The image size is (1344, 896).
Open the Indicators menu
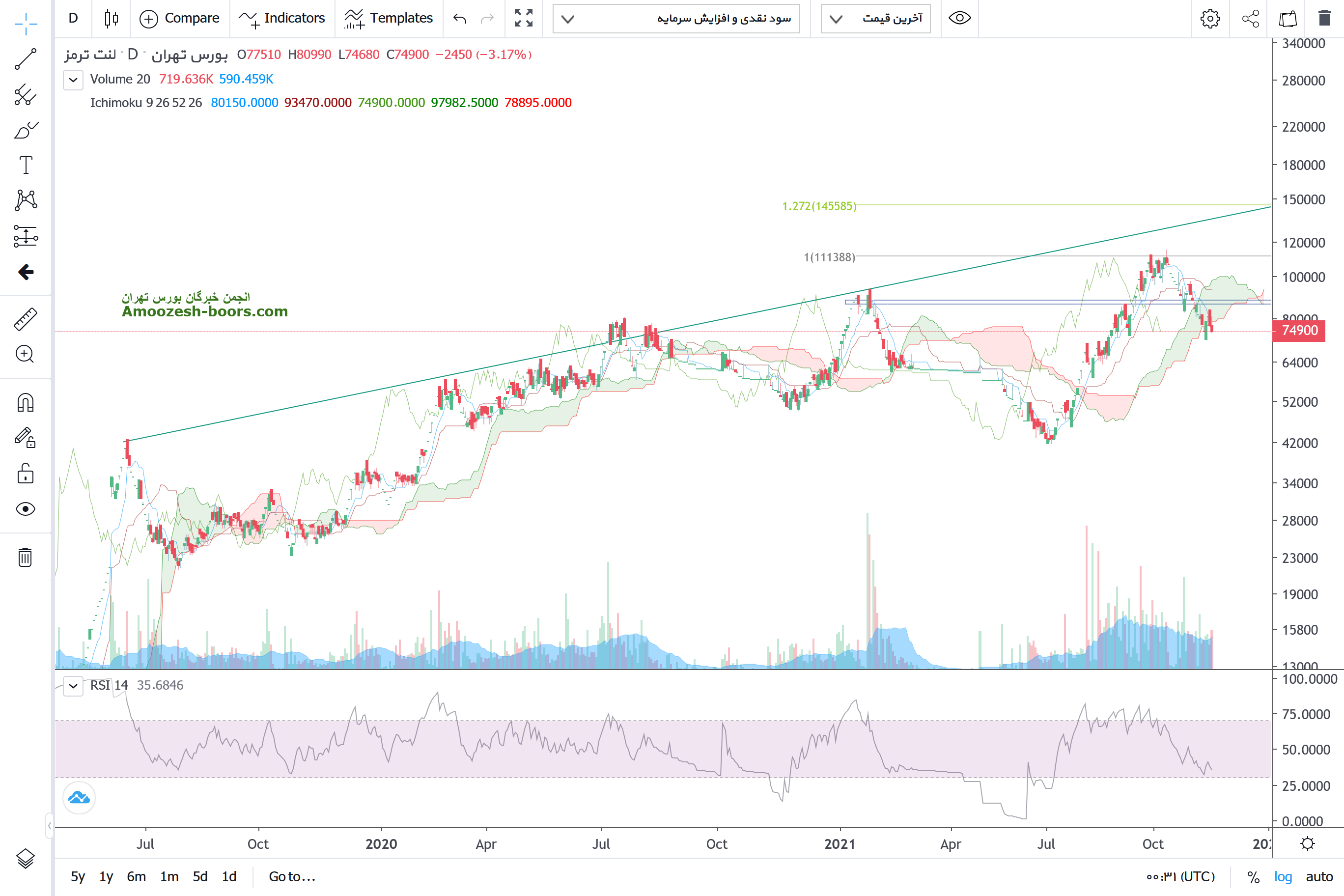click(281, 18)
